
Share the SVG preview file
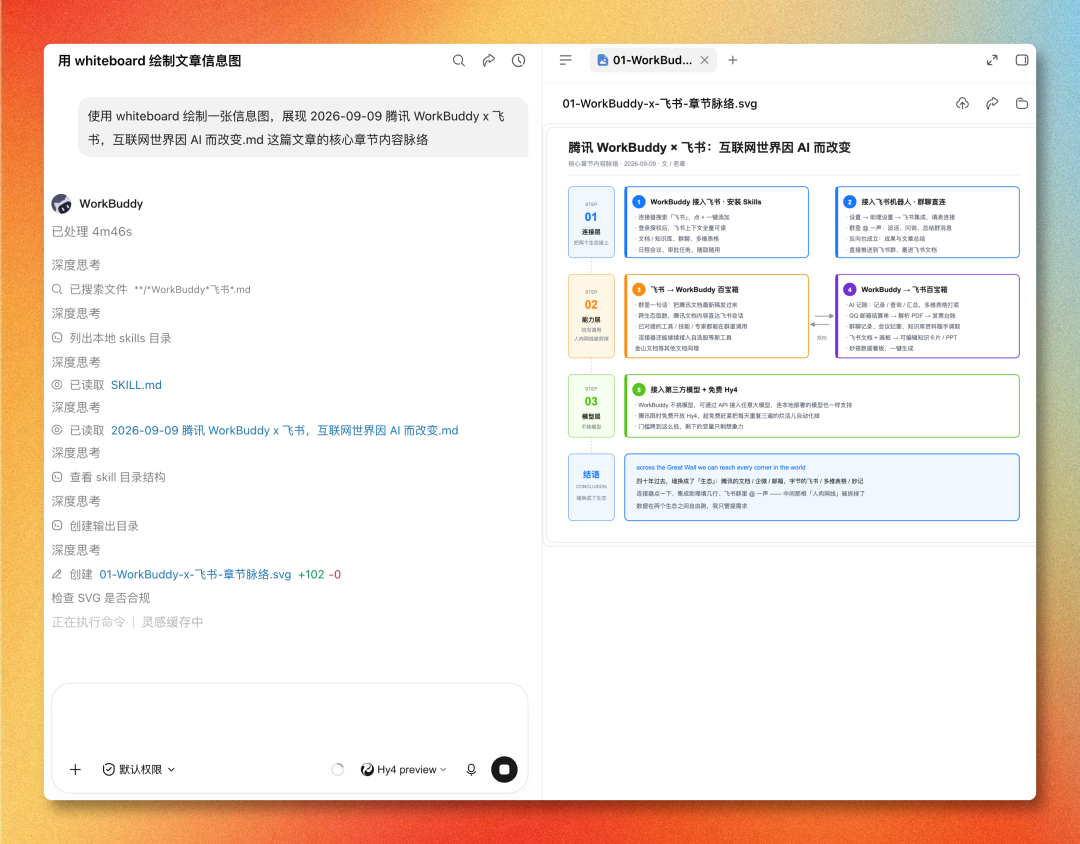point(992,103)
